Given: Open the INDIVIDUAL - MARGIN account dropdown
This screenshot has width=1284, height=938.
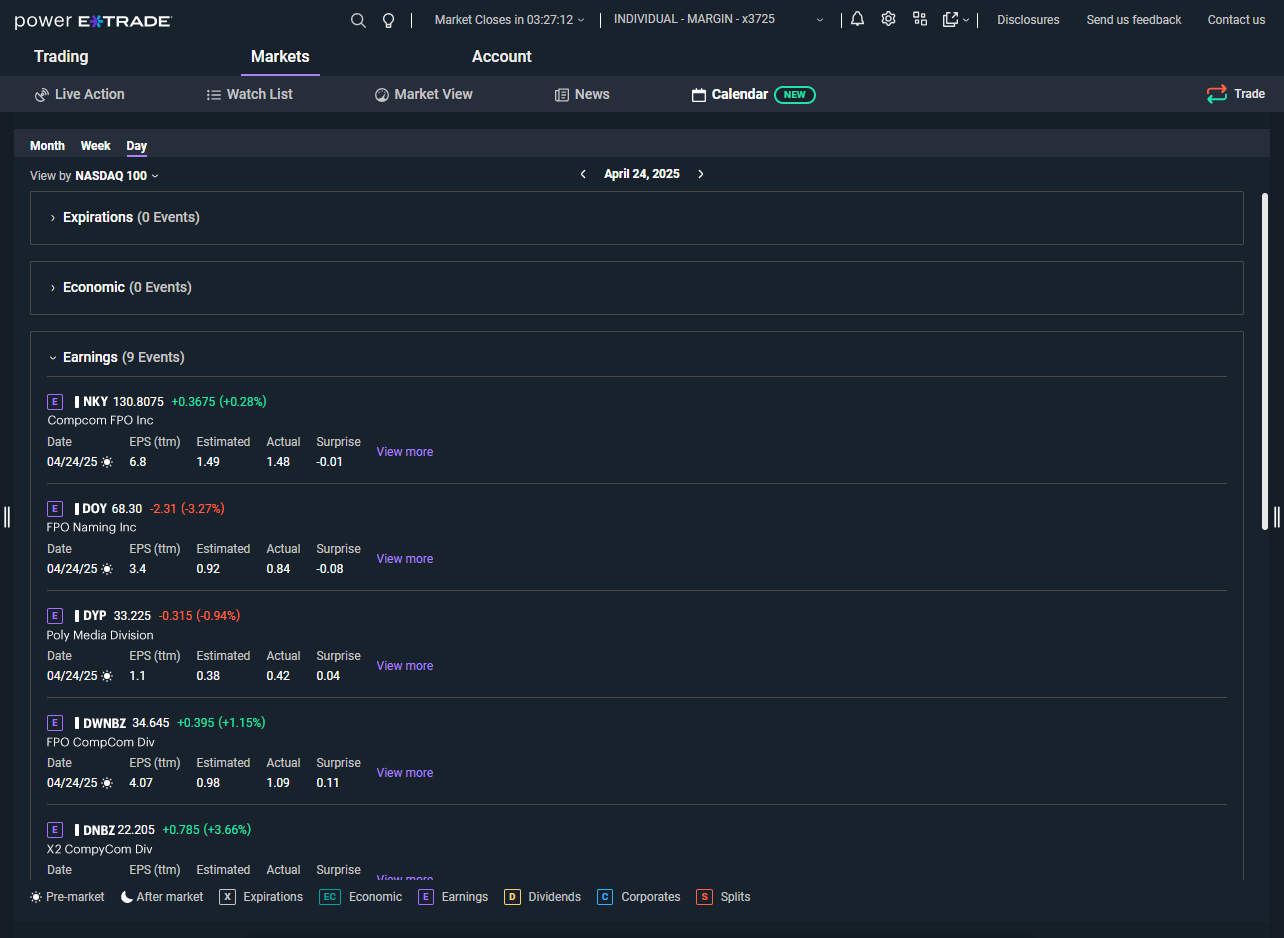Looking at the screenshot, I should tap(719, 20).
